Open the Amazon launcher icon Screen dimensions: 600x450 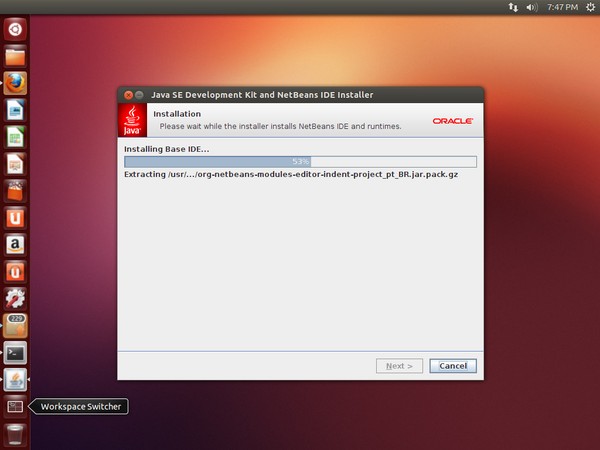15,245
